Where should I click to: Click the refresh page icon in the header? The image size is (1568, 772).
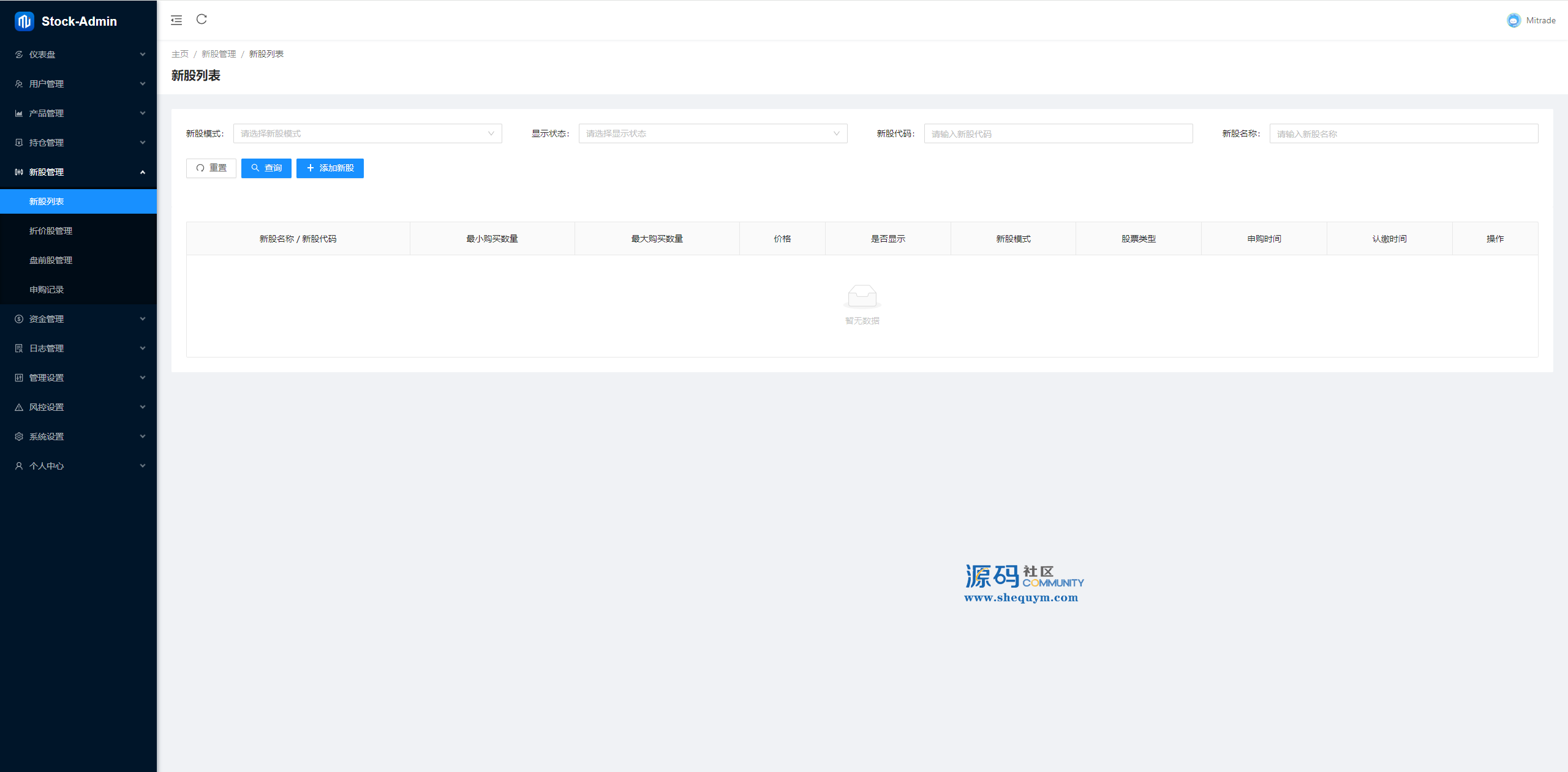click(x=202, y=20)
